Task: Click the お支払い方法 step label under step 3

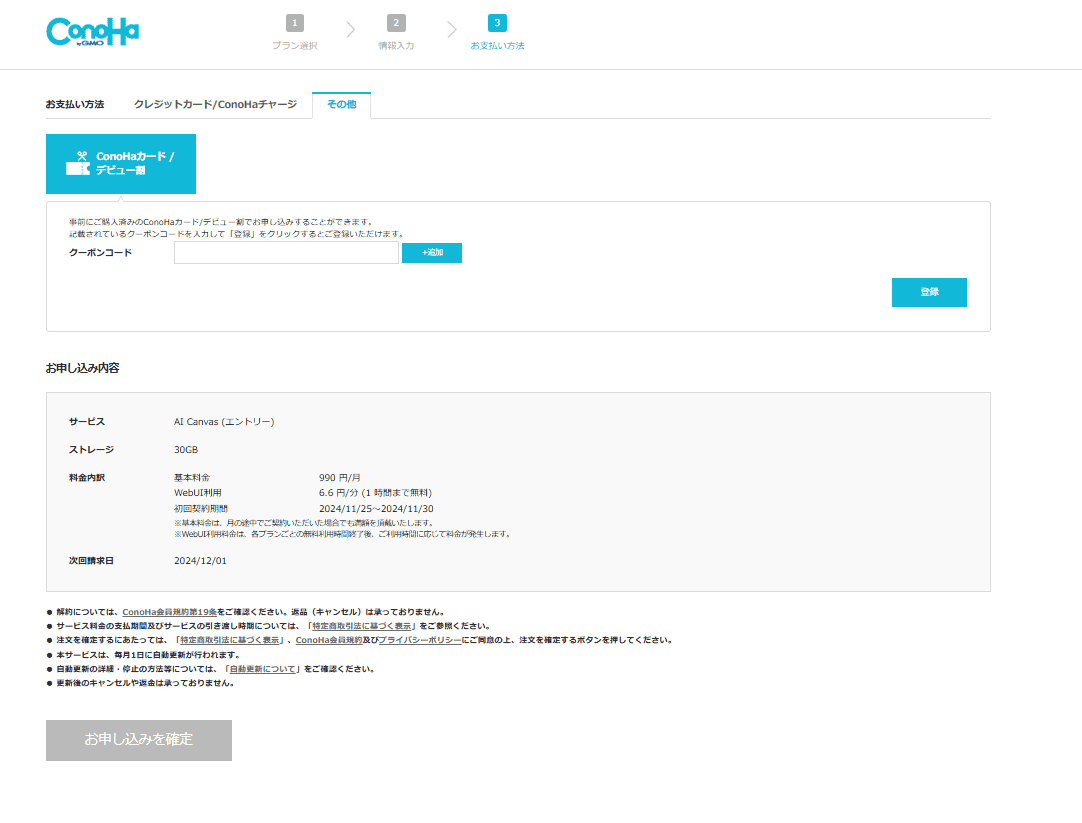Action: pos(498,46)
